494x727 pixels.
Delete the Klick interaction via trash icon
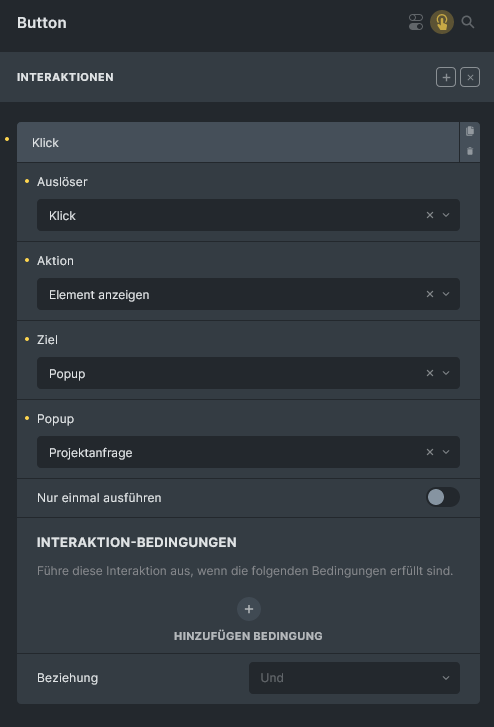click(470, 151)
